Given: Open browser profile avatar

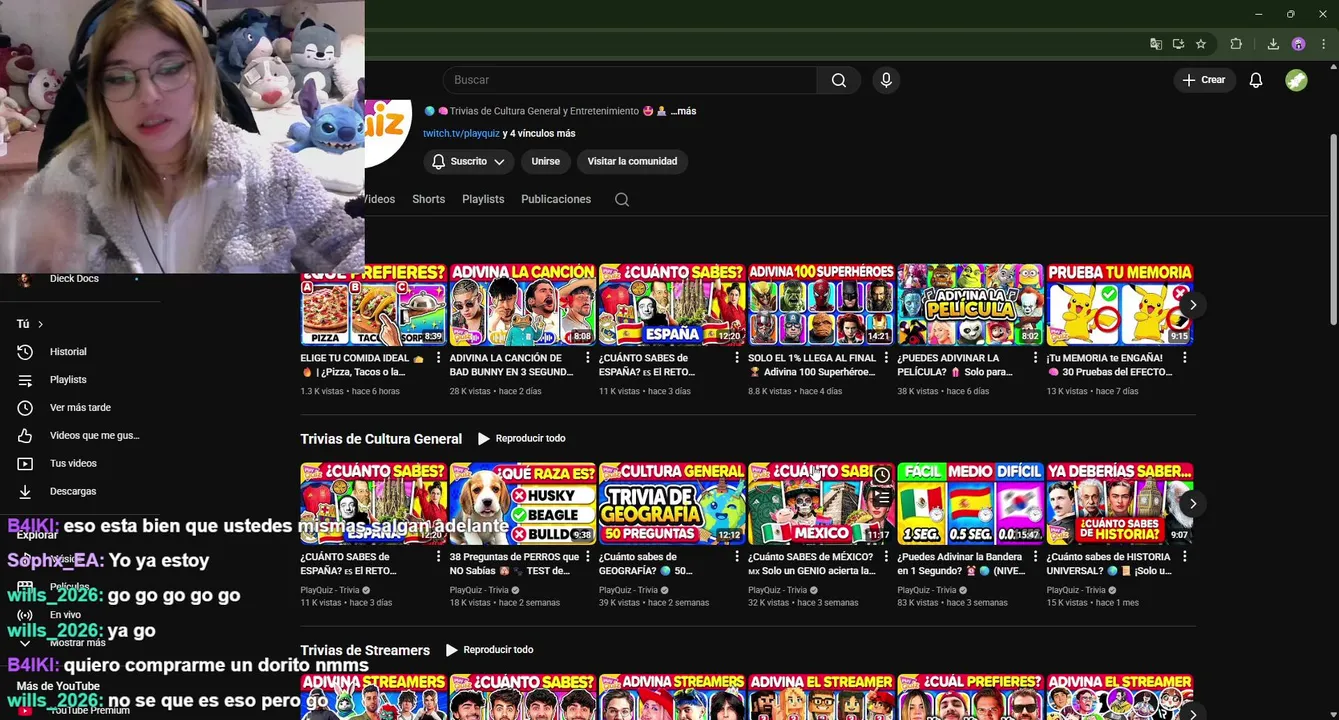Looking at the screenshot, I should click(x=1298, y=44).
